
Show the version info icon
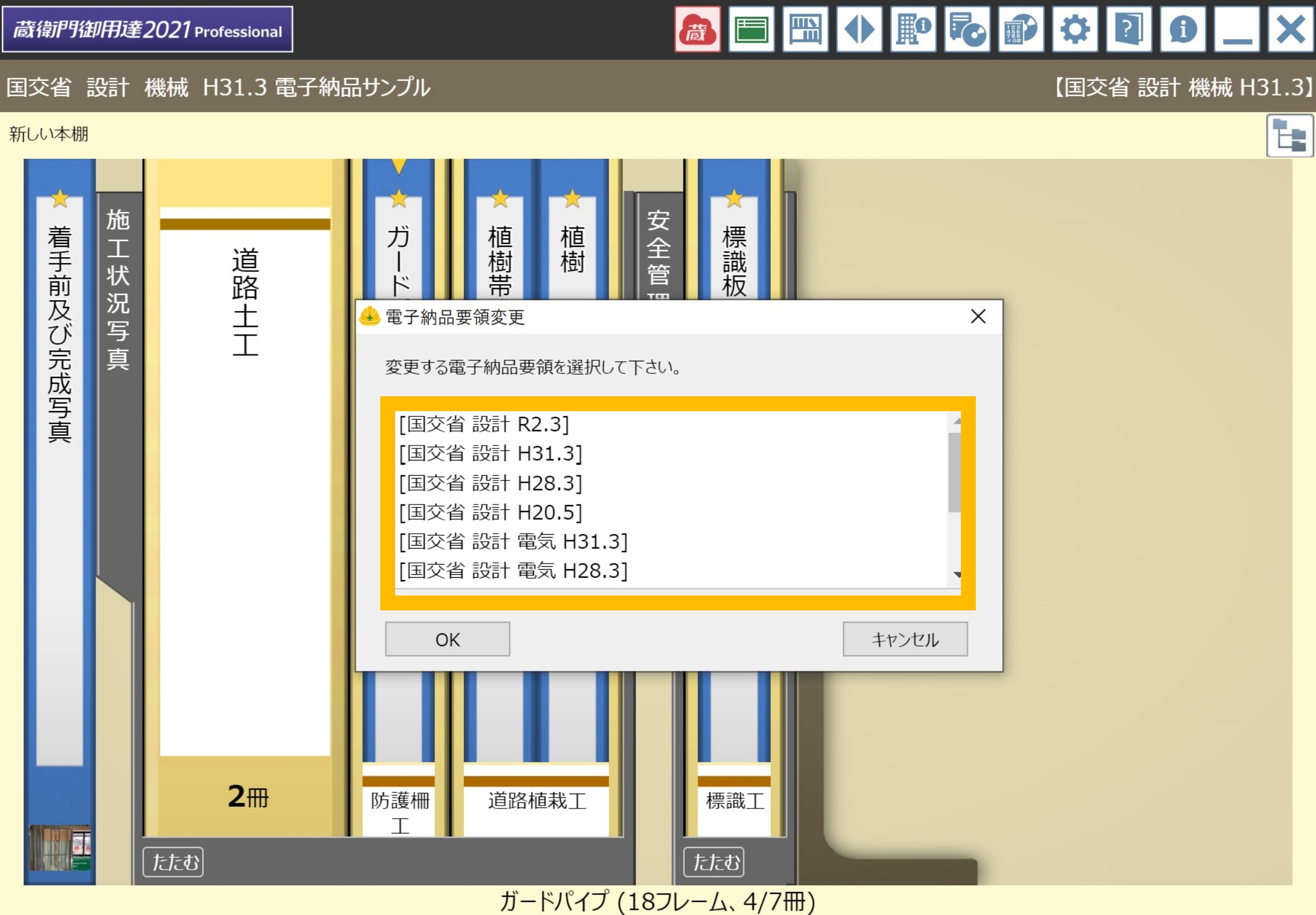pos(1182,29)
